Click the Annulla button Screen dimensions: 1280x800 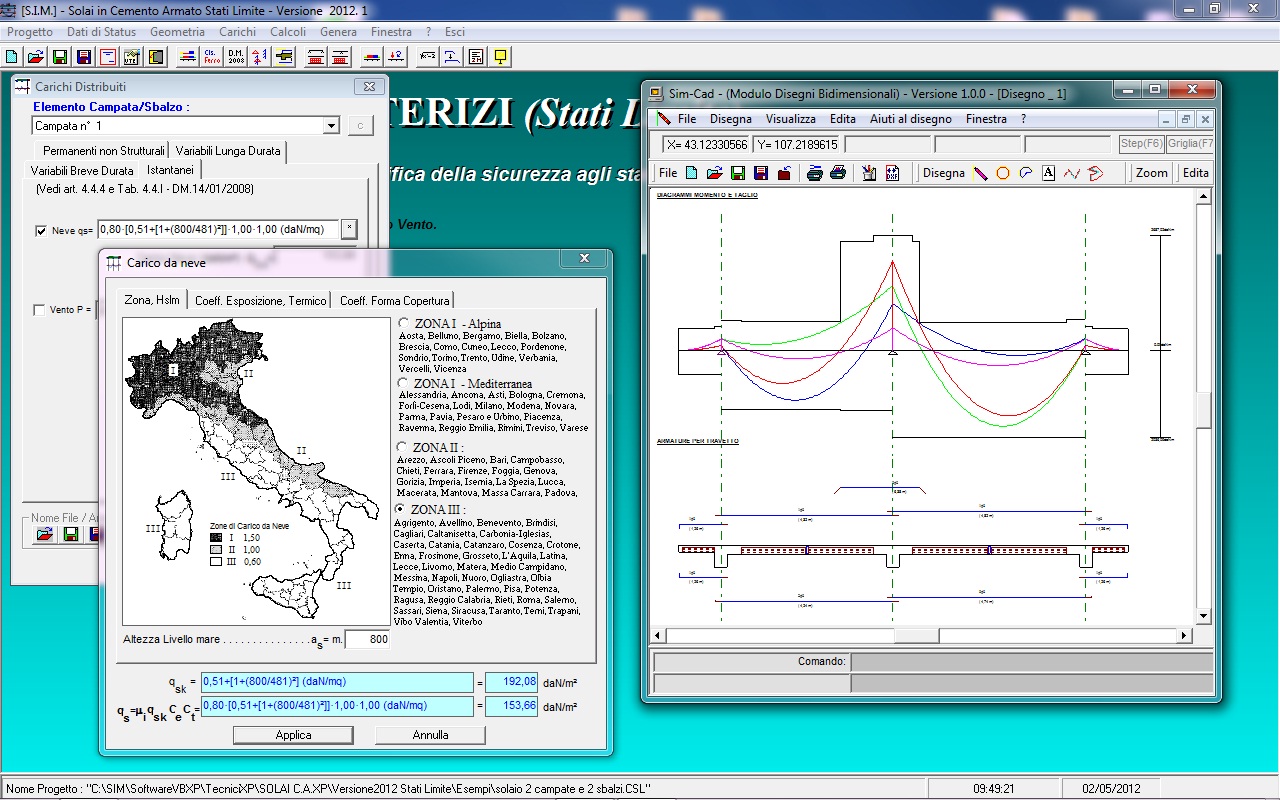[430, 735]
